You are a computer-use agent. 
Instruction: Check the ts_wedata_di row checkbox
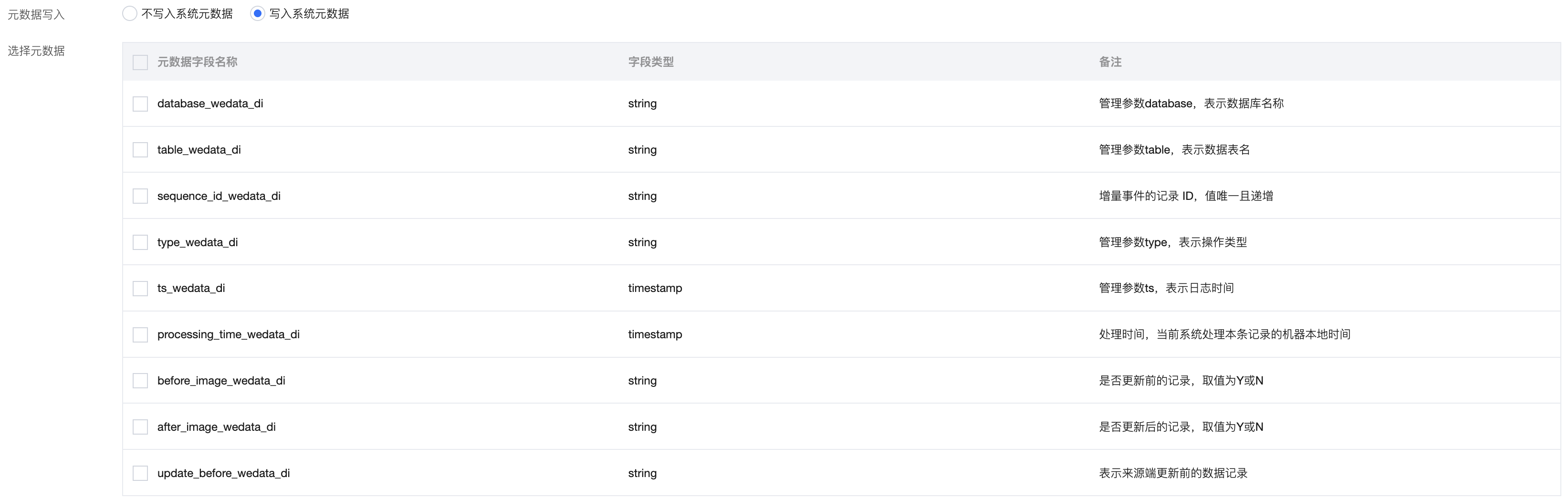[x=141, y=289]
